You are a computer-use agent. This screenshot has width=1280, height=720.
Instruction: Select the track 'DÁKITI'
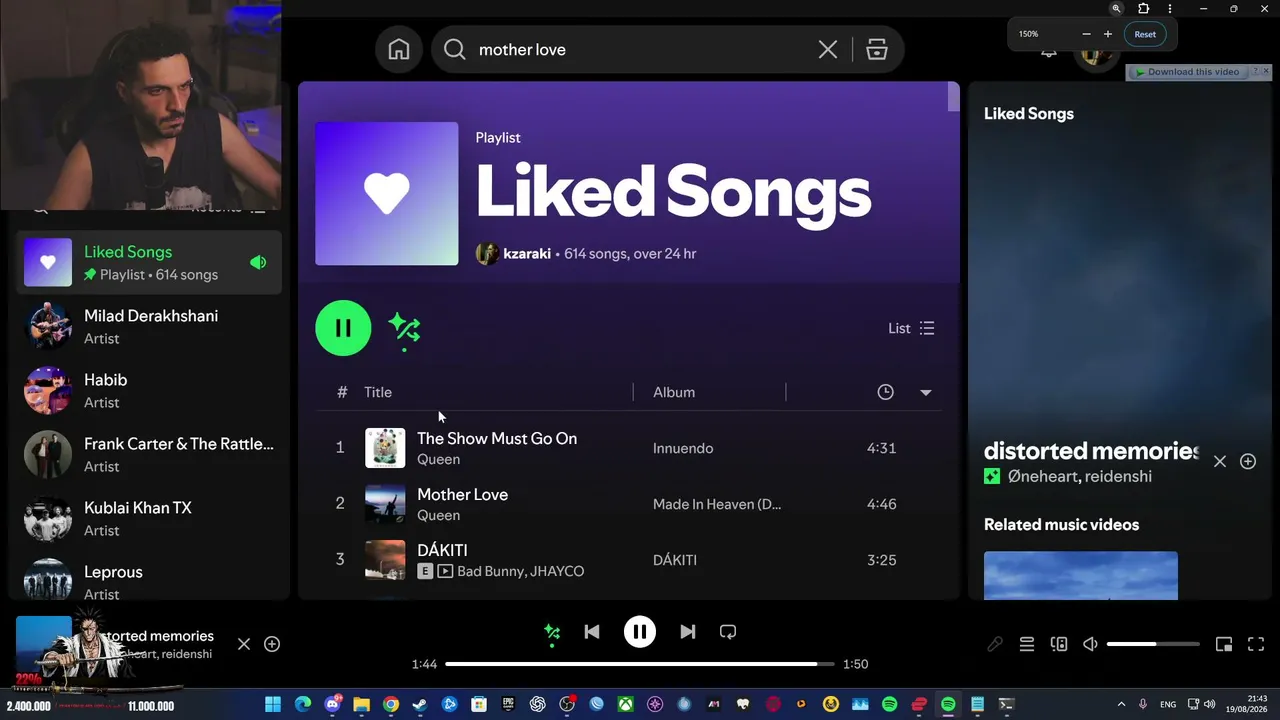pos(442,551)
